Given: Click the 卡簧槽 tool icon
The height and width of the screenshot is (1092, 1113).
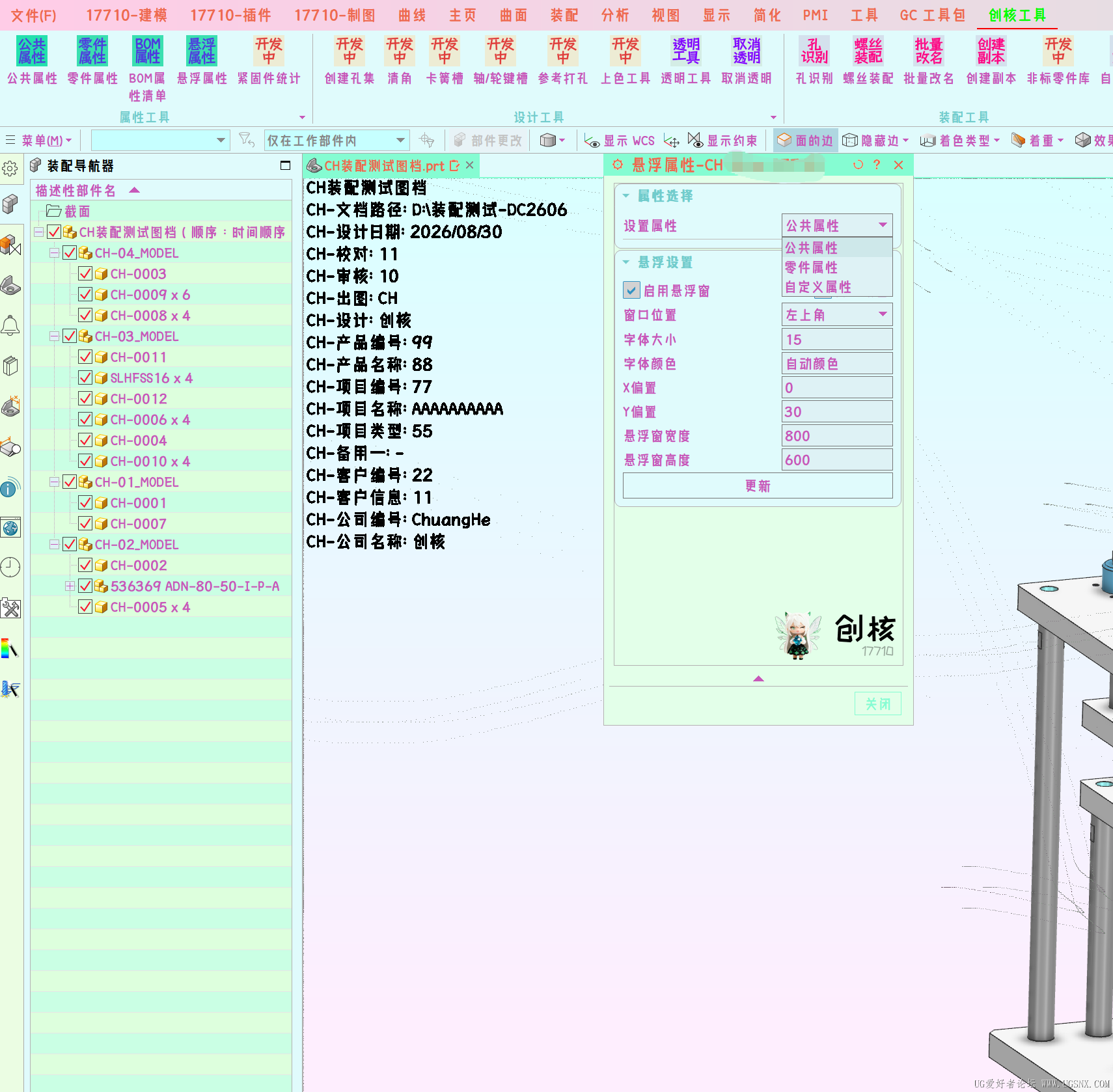Looking at the screenshot, I should 445,51.
